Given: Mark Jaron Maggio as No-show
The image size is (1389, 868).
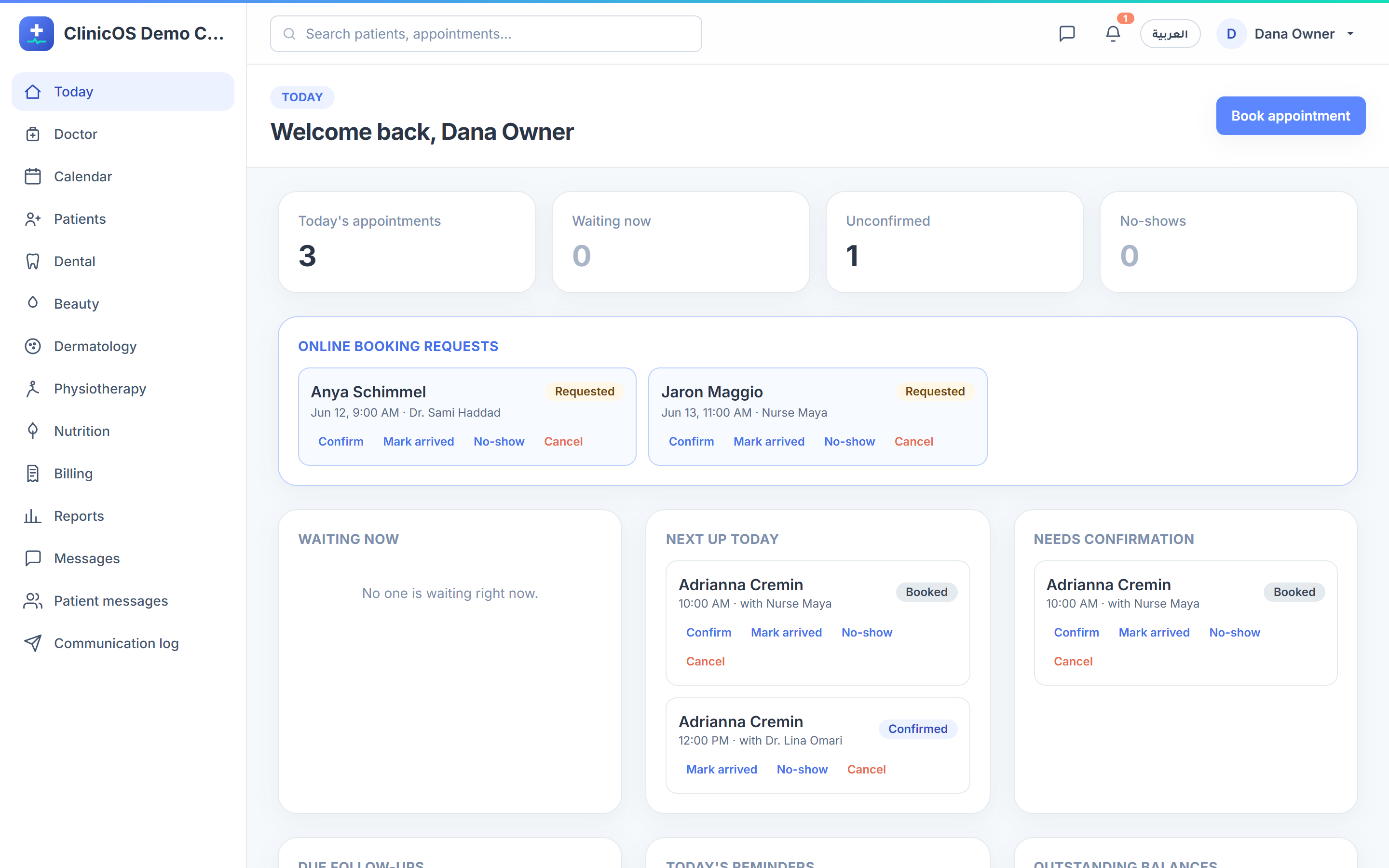Looking at the screenshot, I should [x=849, y=441].
